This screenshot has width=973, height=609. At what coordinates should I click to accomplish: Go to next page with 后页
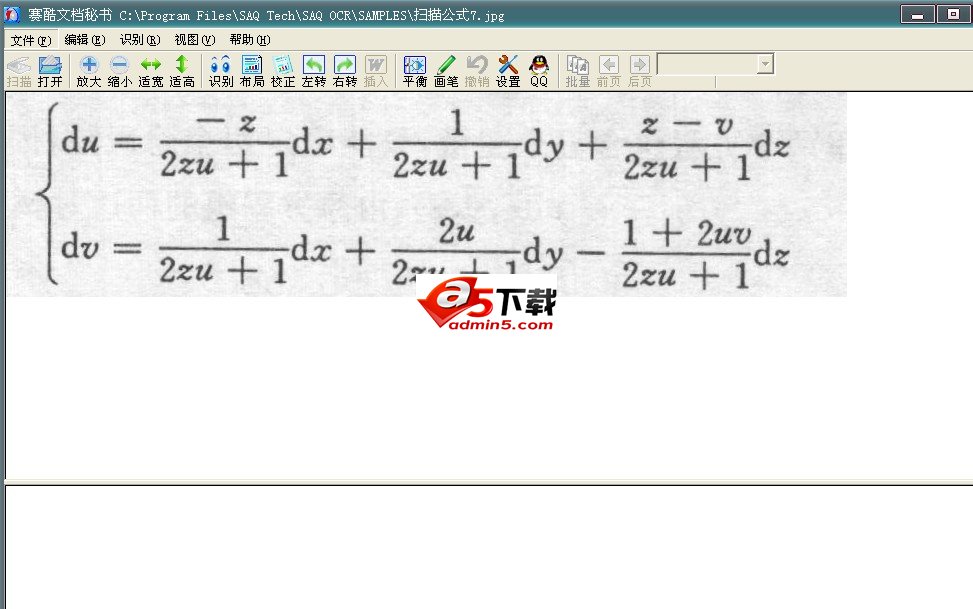(640, 71)
